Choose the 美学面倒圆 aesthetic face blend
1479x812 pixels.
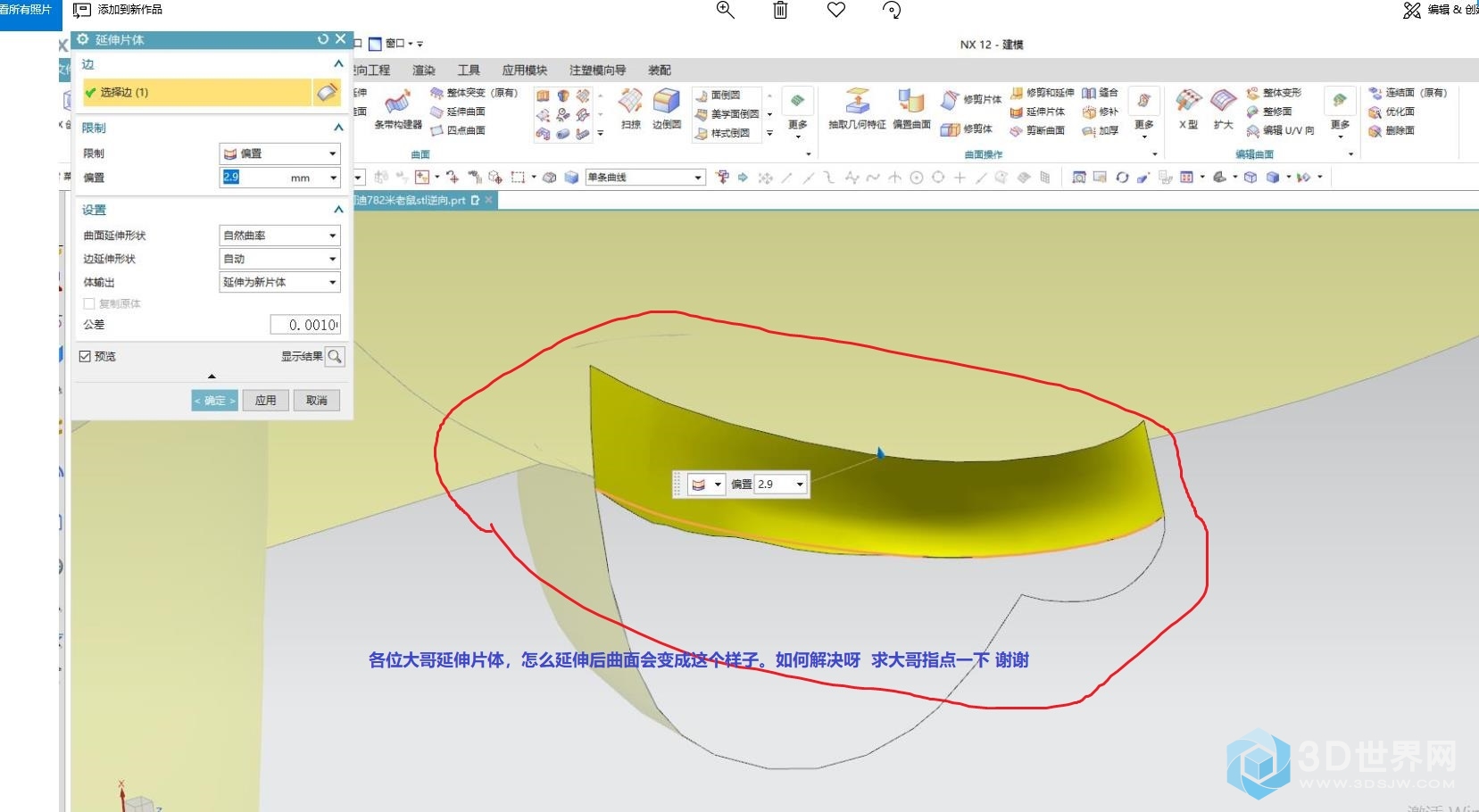pos(727,114)
